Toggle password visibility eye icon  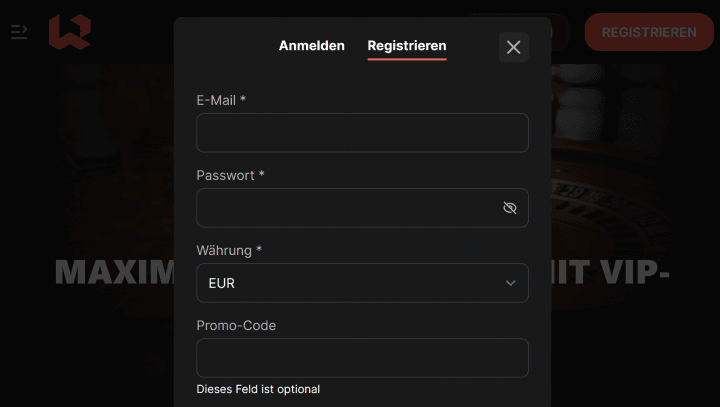click(x=510, y=208)
